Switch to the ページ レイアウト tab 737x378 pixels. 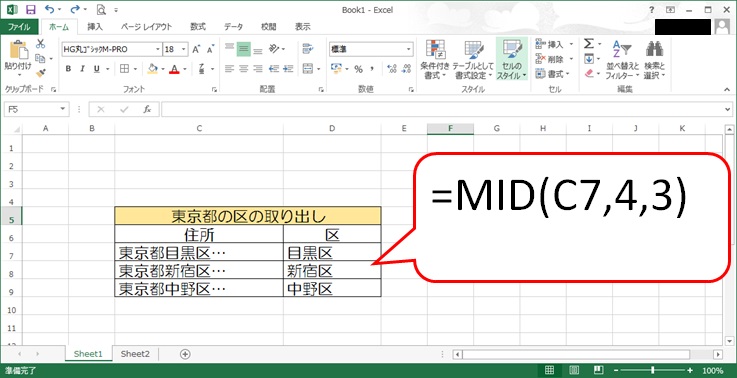(146, 27)
